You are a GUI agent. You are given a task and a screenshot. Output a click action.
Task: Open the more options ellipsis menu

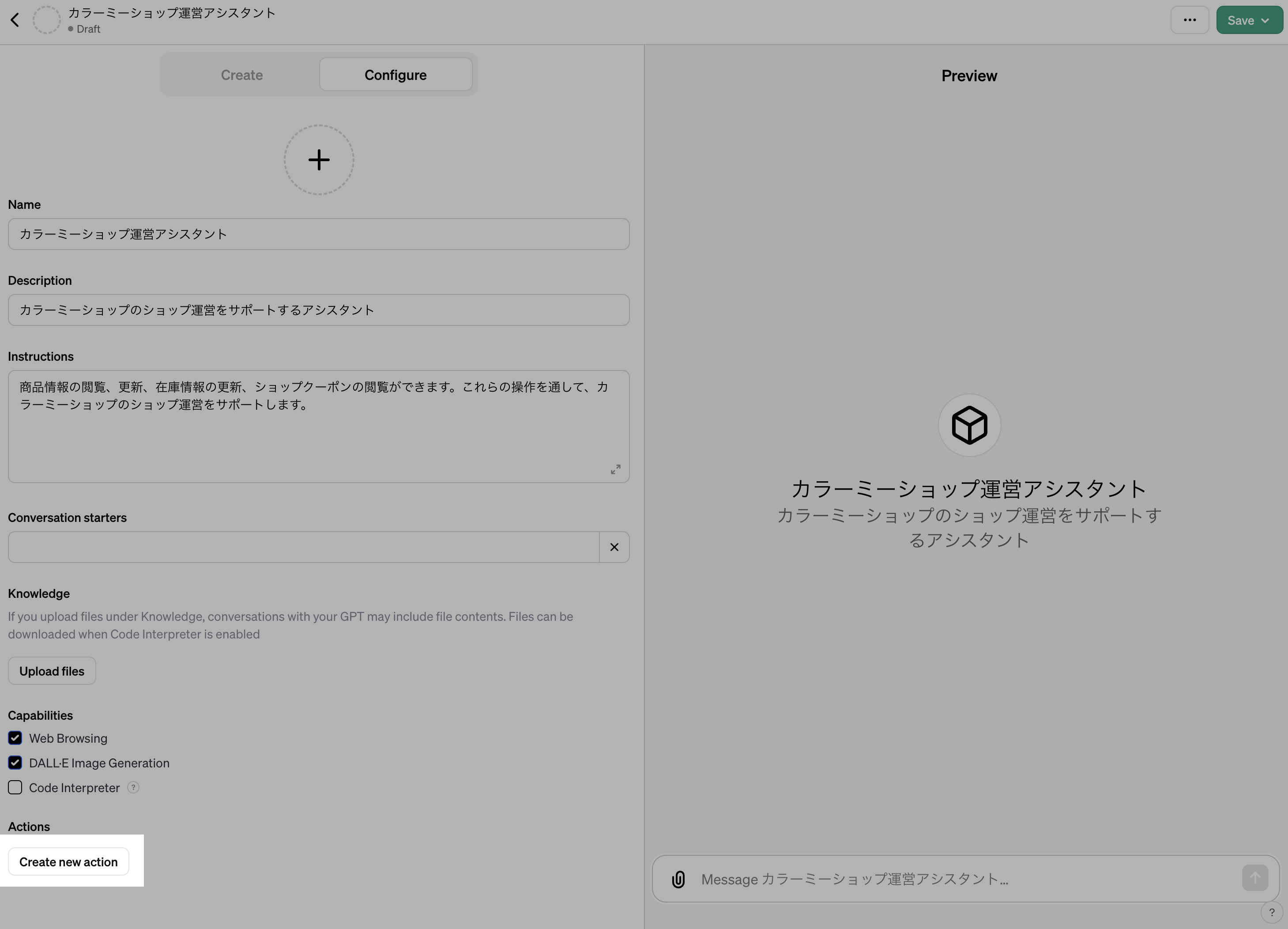(x=1190, y=19)
